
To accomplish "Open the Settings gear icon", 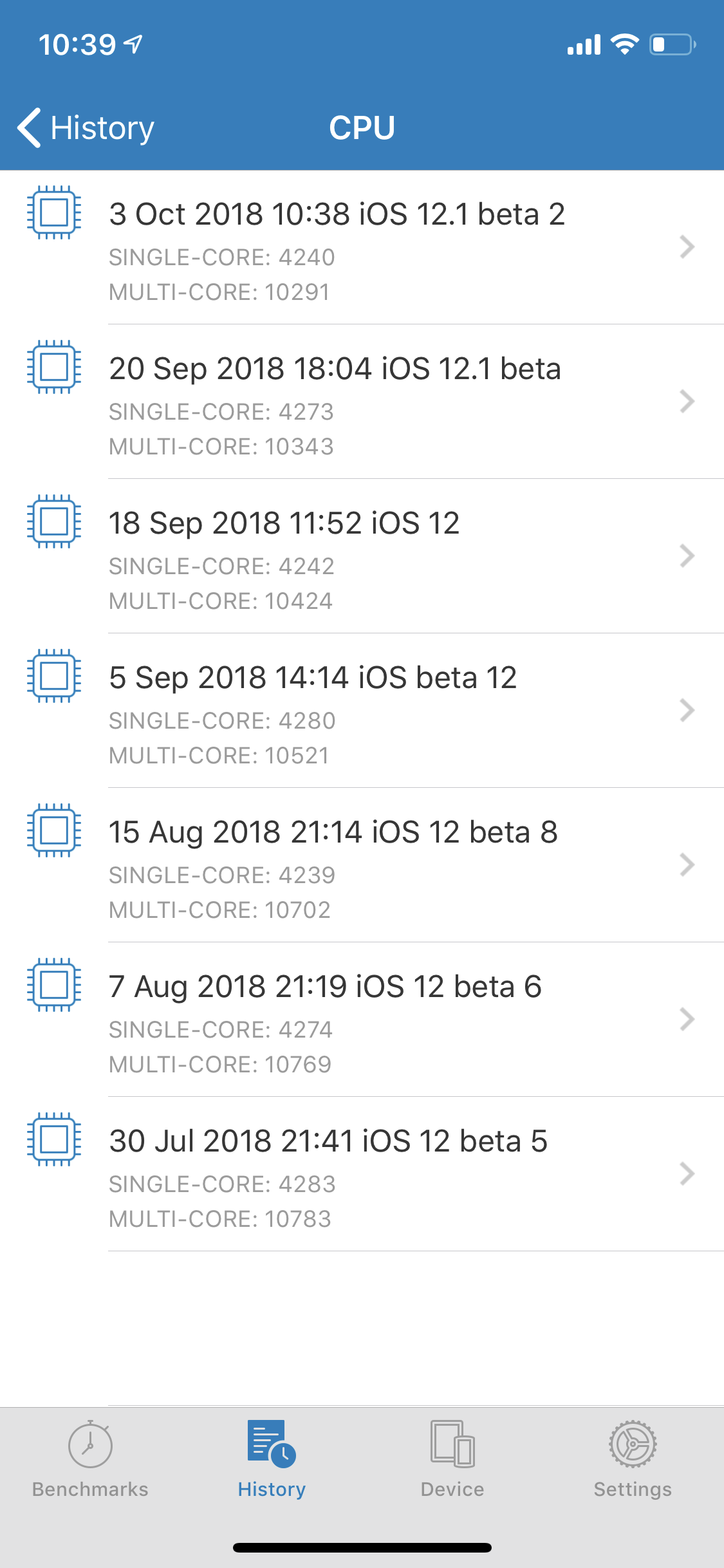I will tap(633, 1444).
